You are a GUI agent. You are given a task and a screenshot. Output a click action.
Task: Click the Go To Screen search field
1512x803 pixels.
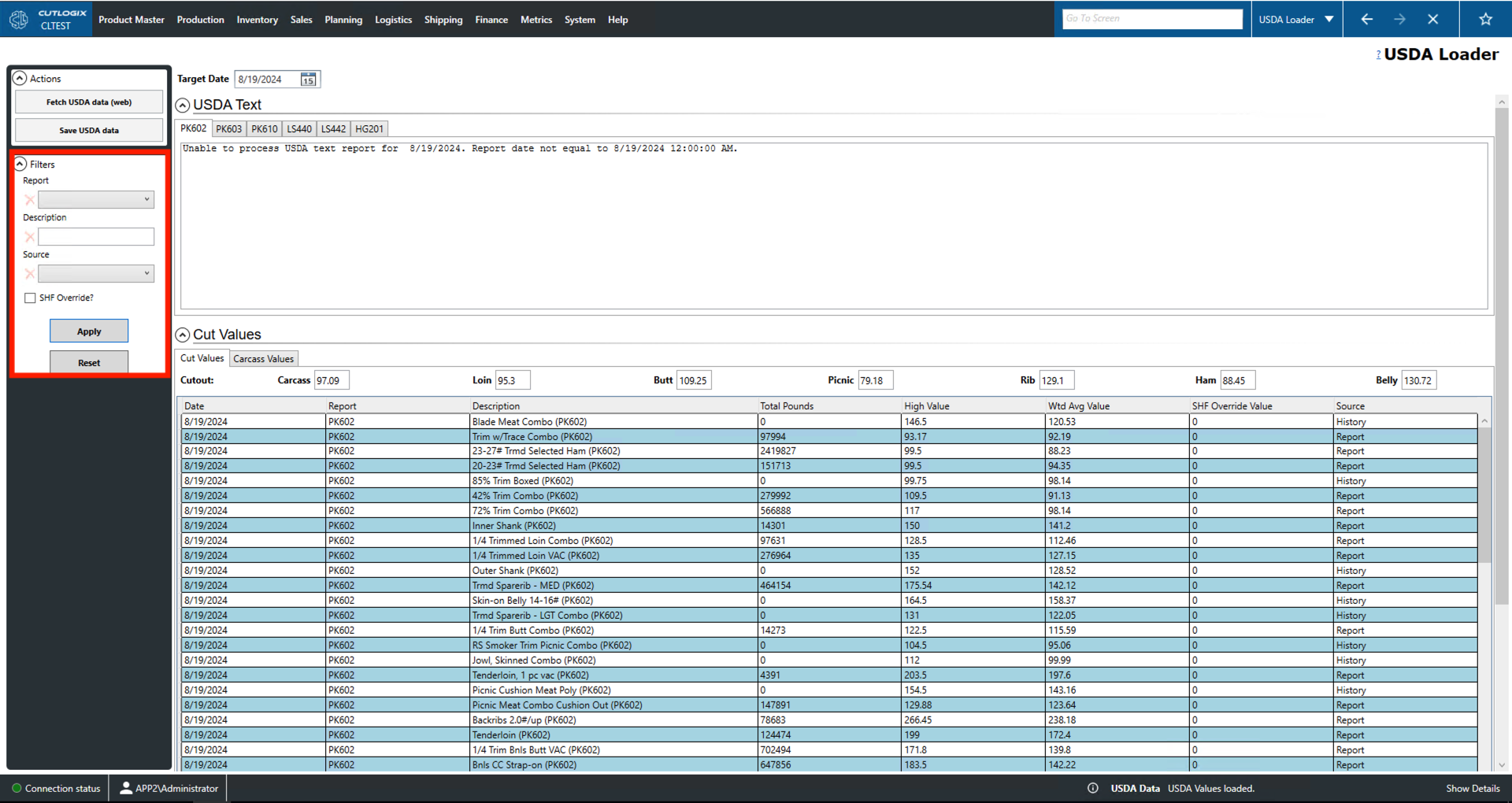tap(1151, 19)
